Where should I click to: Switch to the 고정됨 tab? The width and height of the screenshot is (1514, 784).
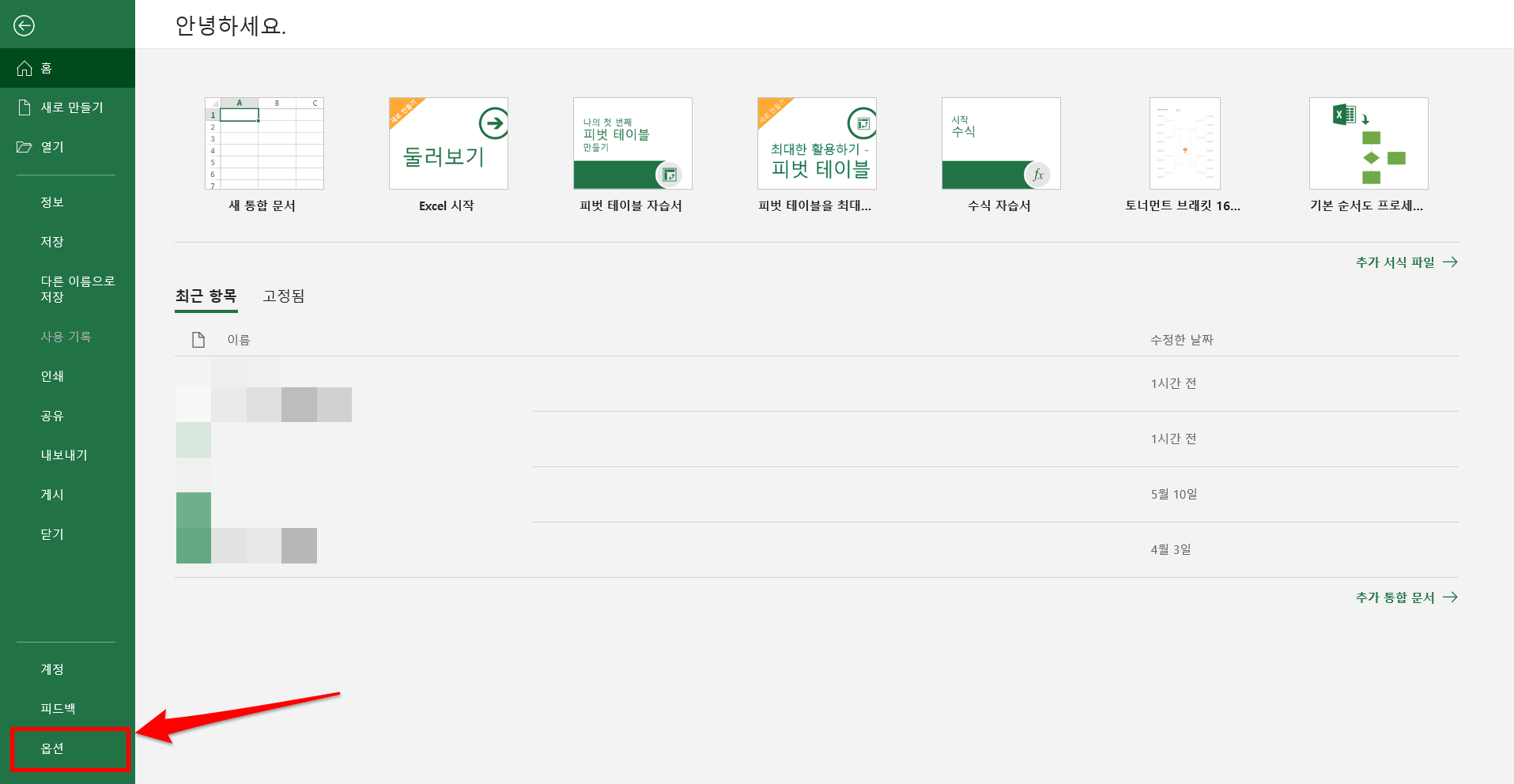pos(284,296)
